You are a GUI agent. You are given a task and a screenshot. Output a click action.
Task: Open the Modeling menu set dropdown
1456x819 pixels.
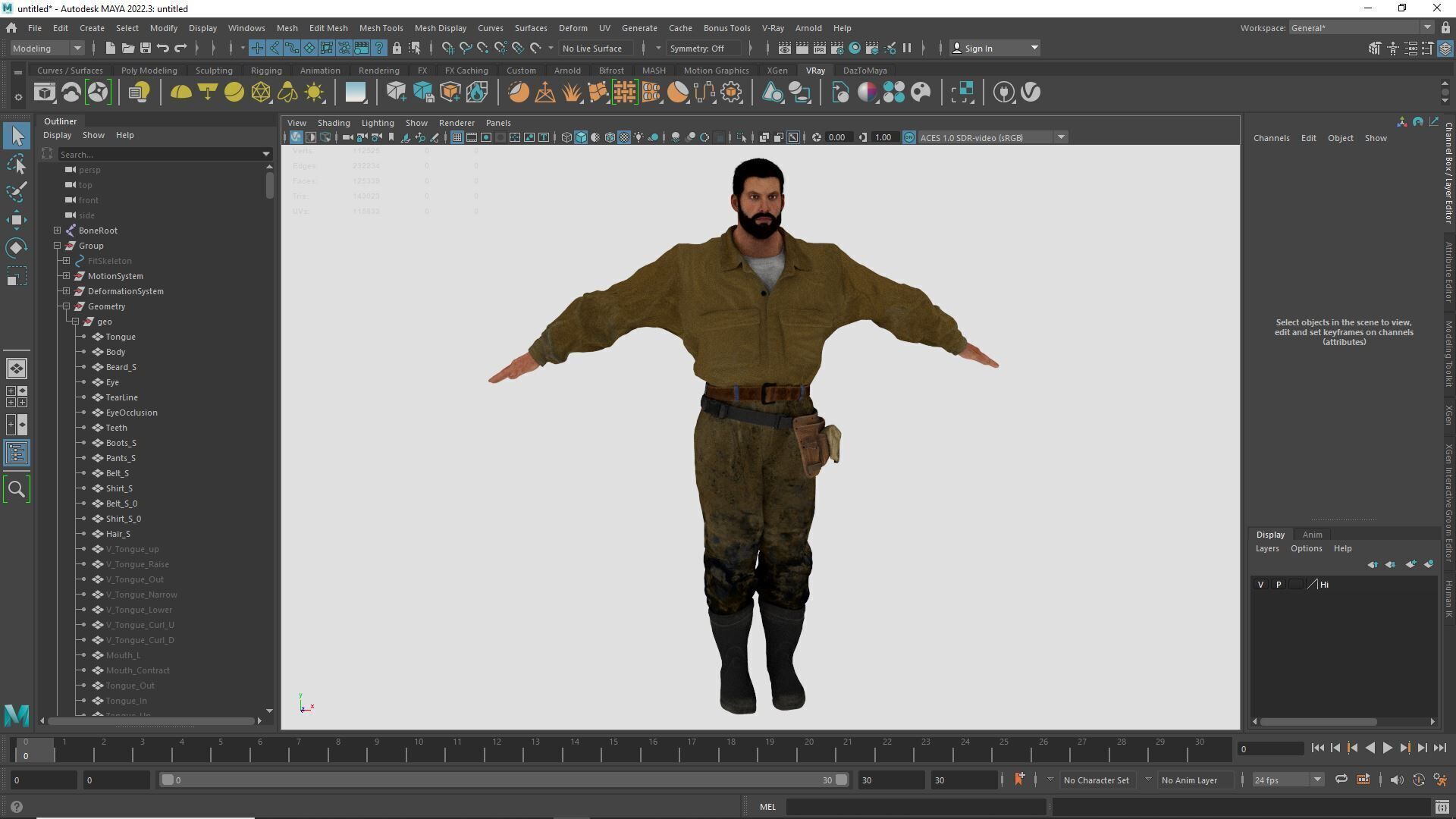click(x=47, y=49)
